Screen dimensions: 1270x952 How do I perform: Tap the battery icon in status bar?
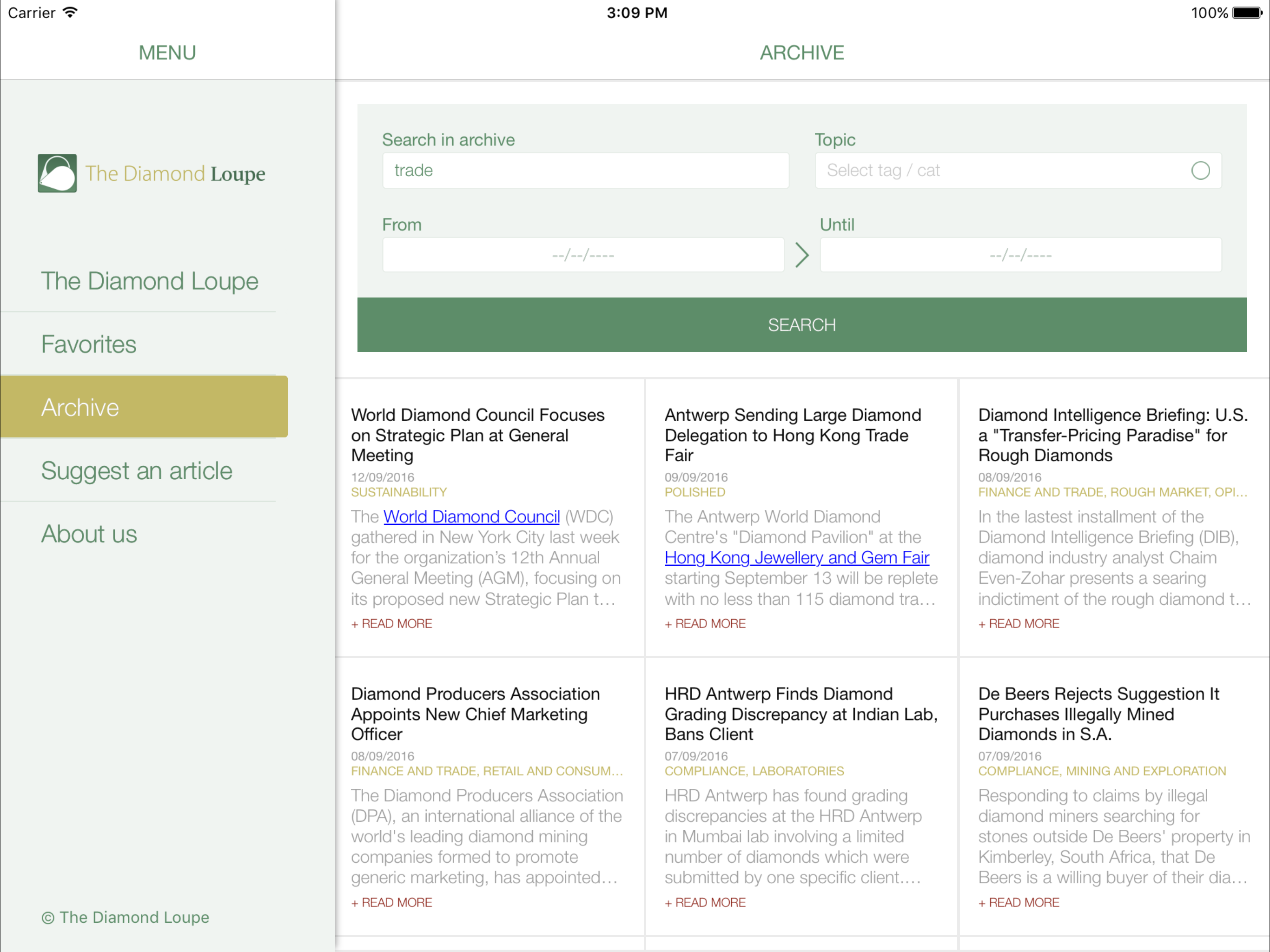[1247, 13]
